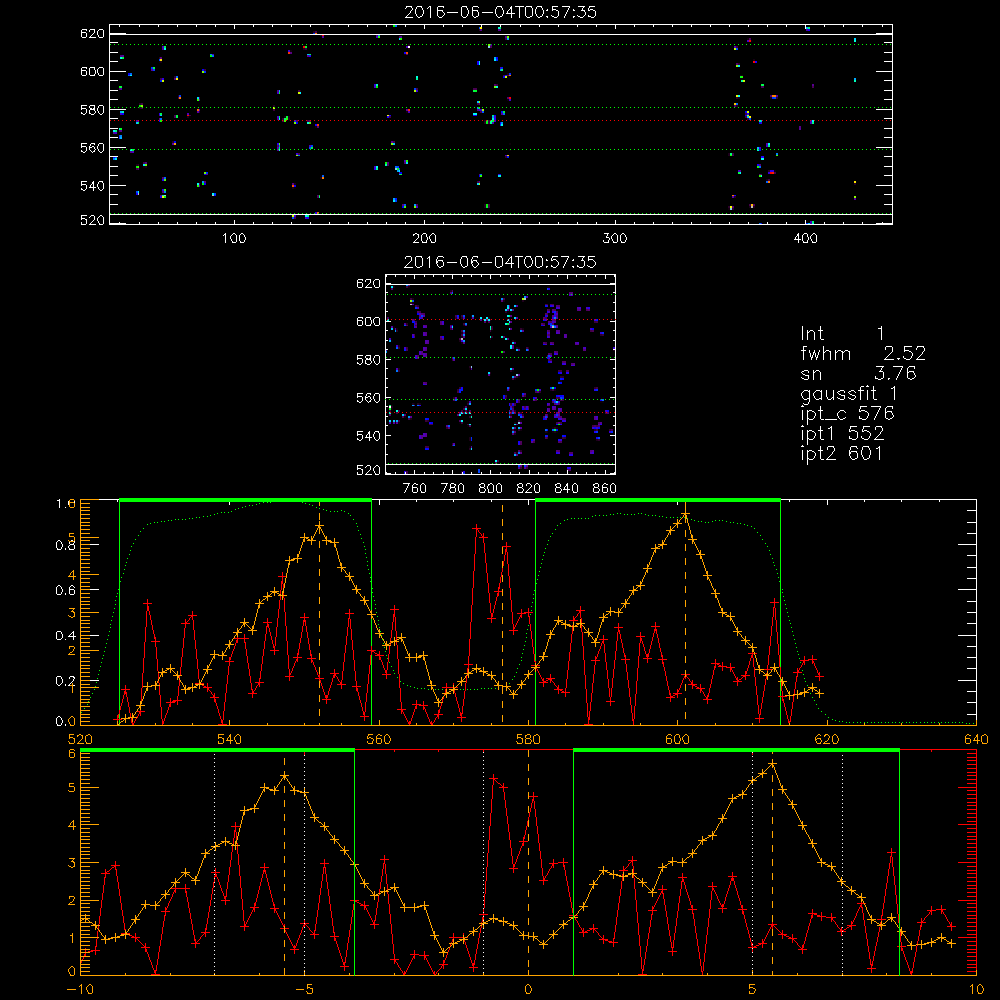The width and height of the screenshot is (1000, 1000).
Task: Click the top image title 2016-06-04T00:57:35
Action: click(500, 12)
